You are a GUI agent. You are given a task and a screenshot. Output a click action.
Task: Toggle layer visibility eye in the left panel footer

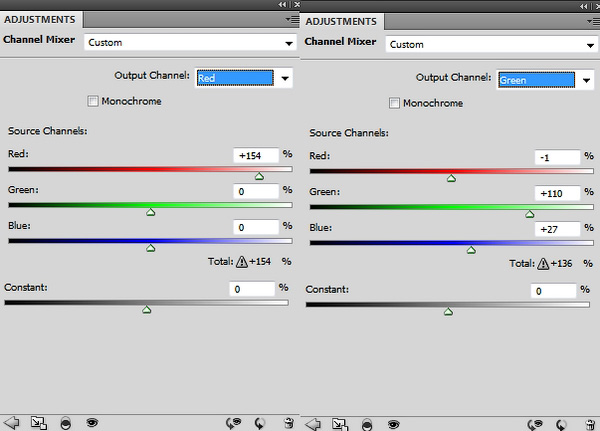coord(92,423)
